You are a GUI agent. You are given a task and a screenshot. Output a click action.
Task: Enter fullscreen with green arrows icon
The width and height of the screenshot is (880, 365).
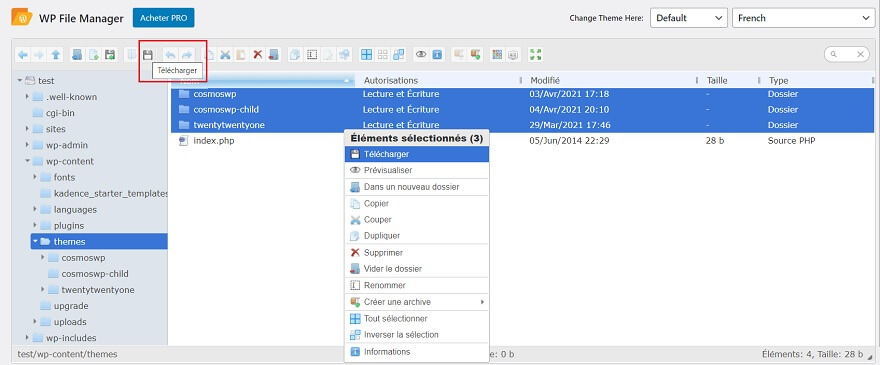coord(535,54)
